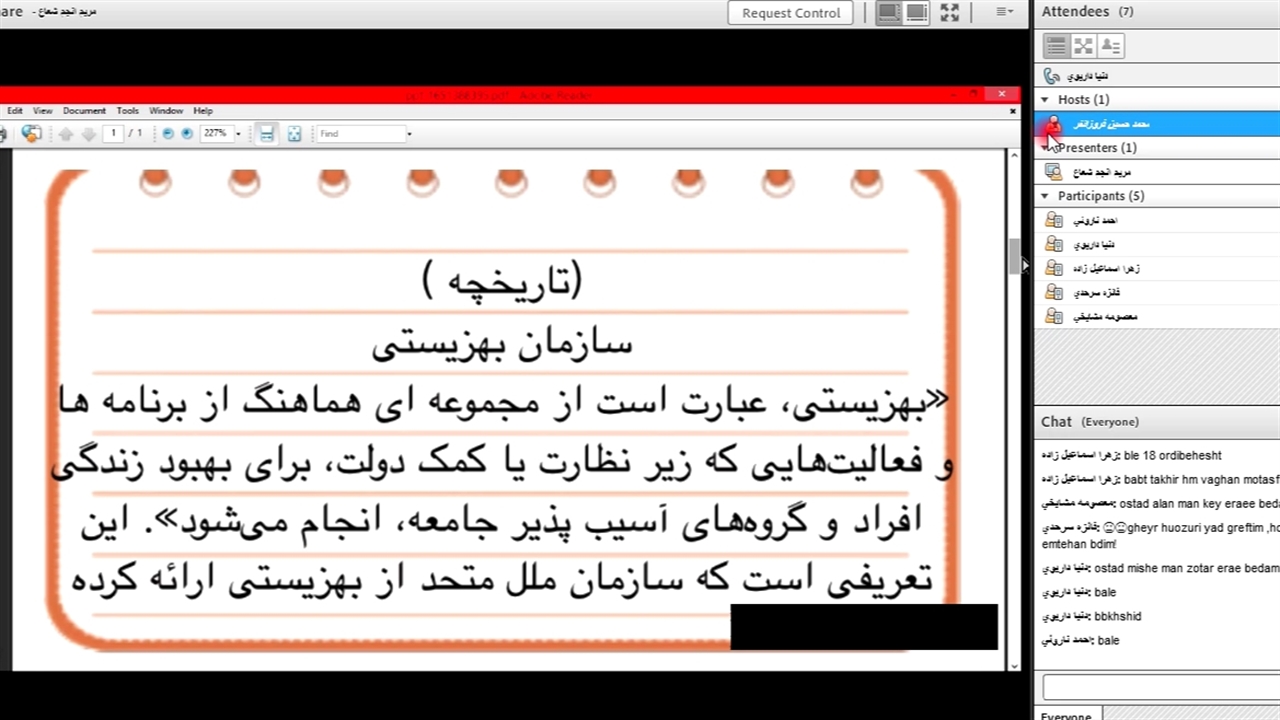
Task: Go to previous page arrow
Action: coord(66,134)
